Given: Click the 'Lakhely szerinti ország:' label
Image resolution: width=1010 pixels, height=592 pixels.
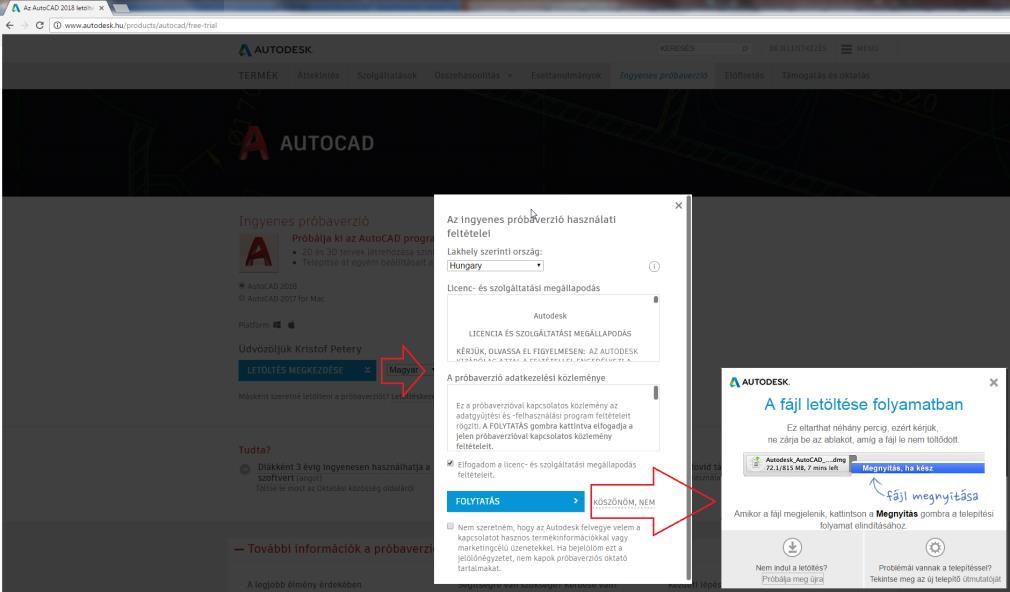Looking at the screenshot, I should pos(495,252).
